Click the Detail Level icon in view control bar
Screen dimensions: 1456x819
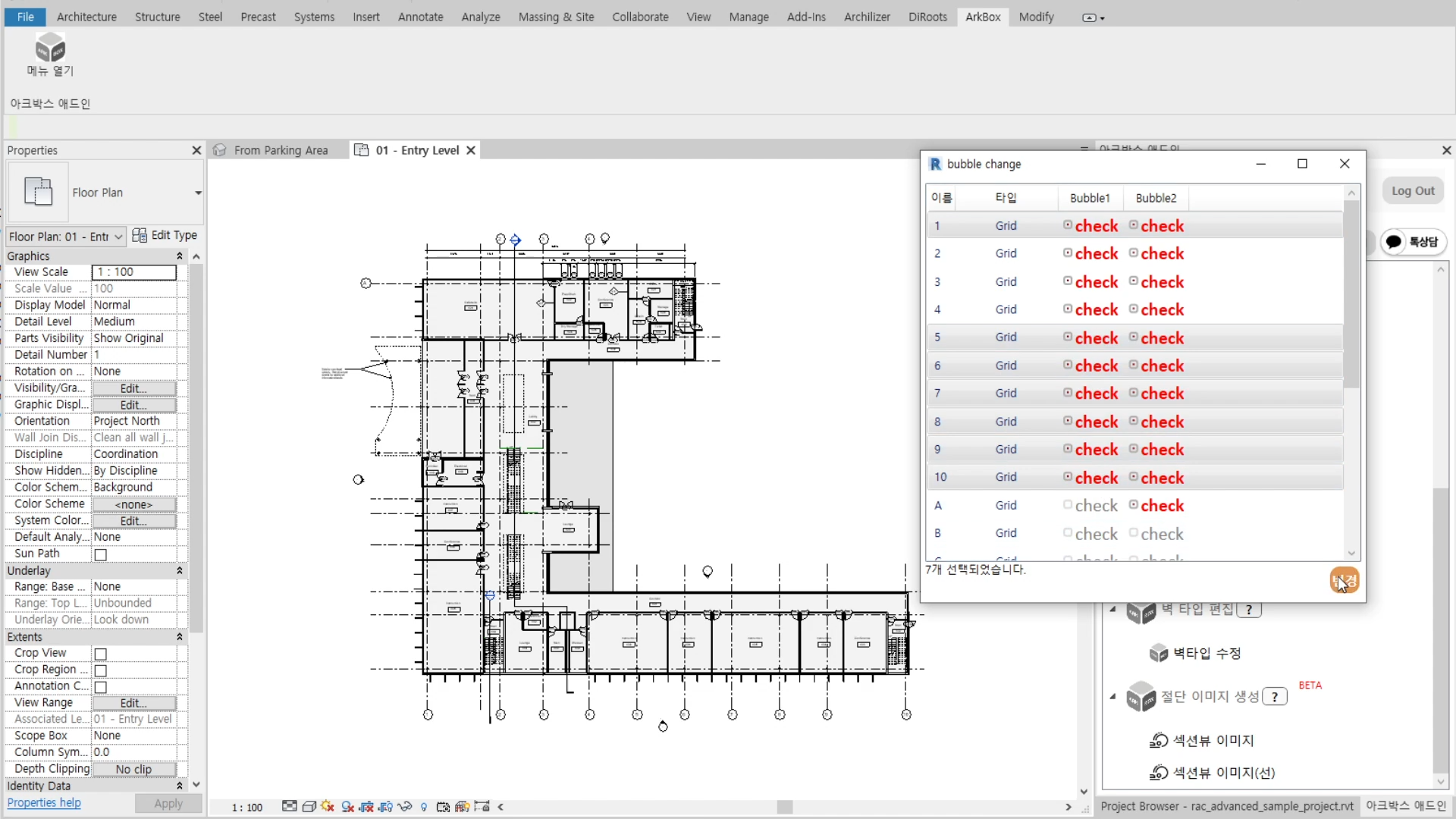pos(290,806)
